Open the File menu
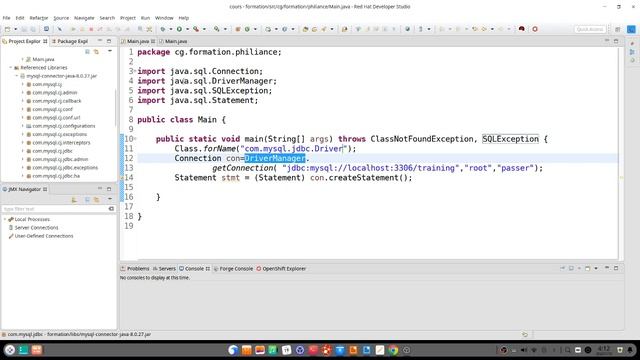640x360 pixels. (x=7, y=18)
